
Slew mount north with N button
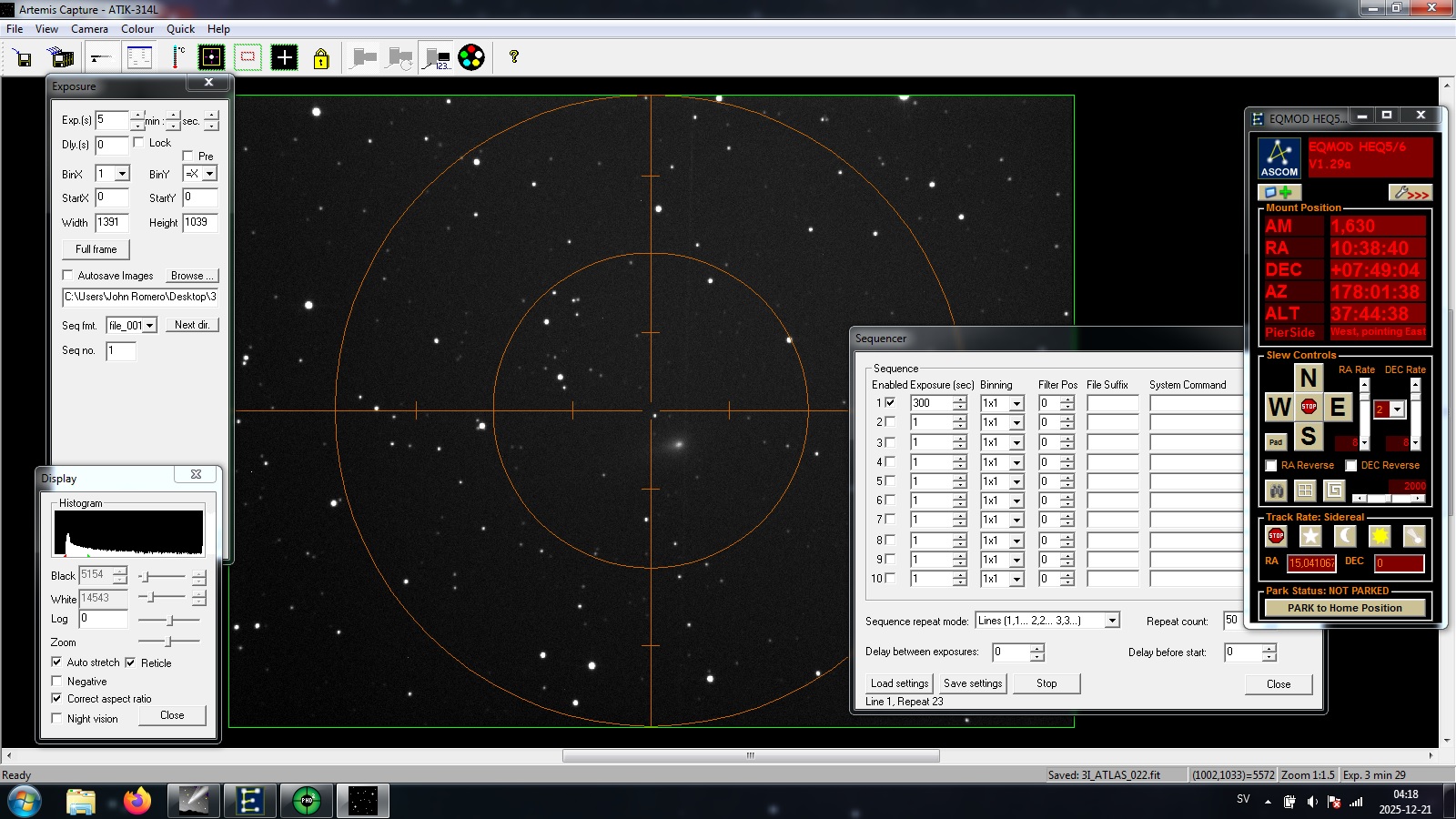(x=1309, y=378)
